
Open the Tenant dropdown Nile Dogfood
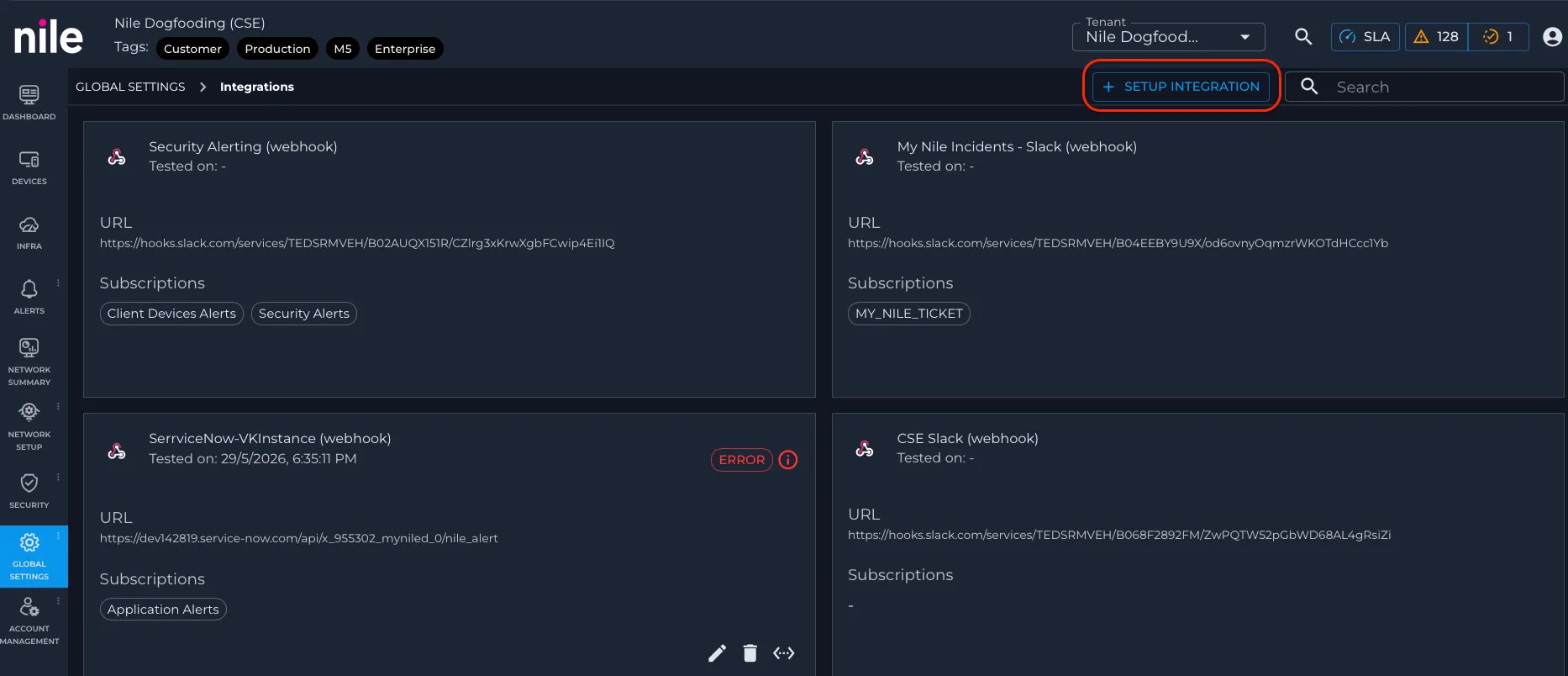click(x=1168, y=37)
